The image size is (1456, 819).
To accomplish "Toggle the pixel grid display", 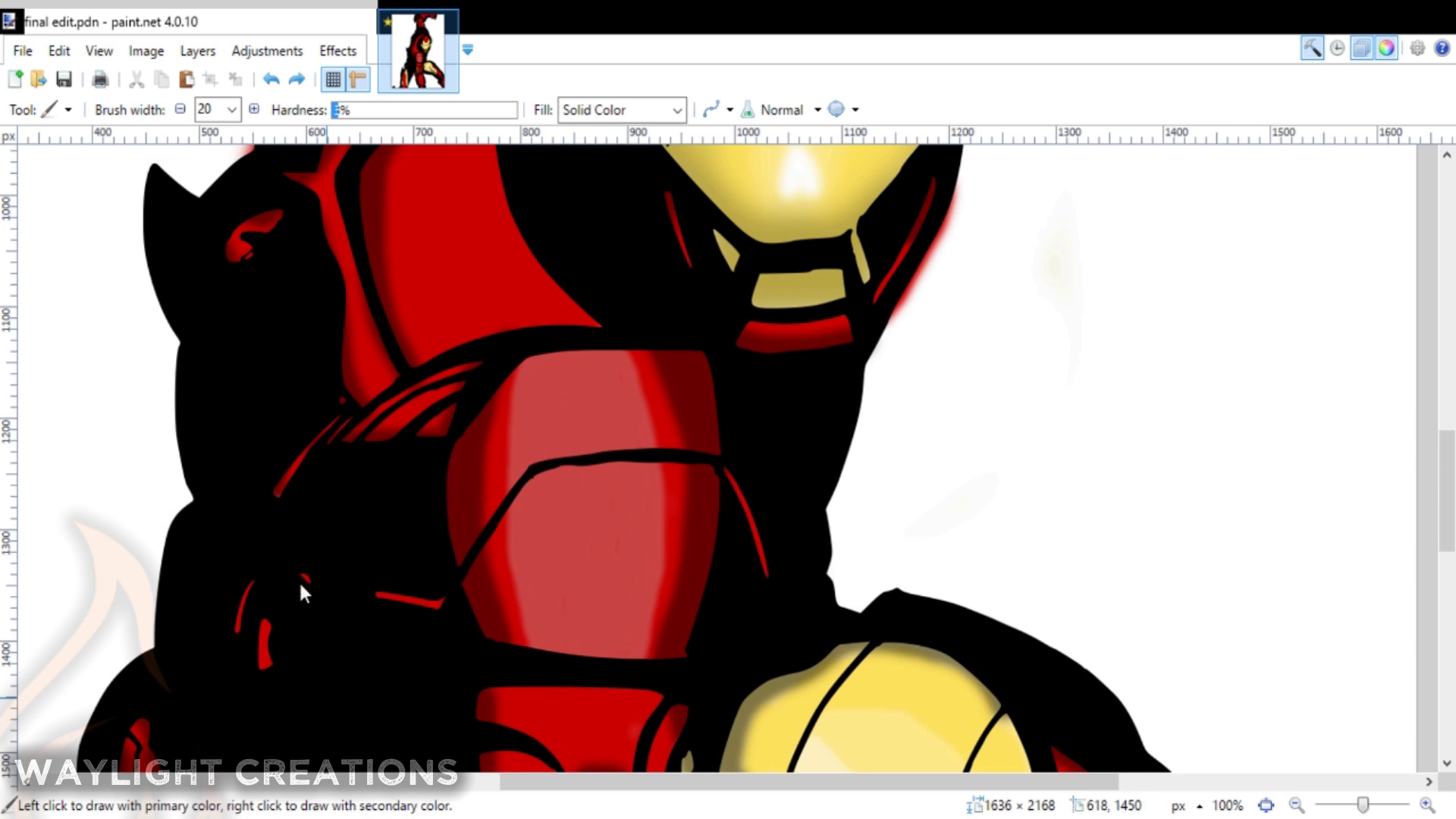I will (x=333, y=79).
